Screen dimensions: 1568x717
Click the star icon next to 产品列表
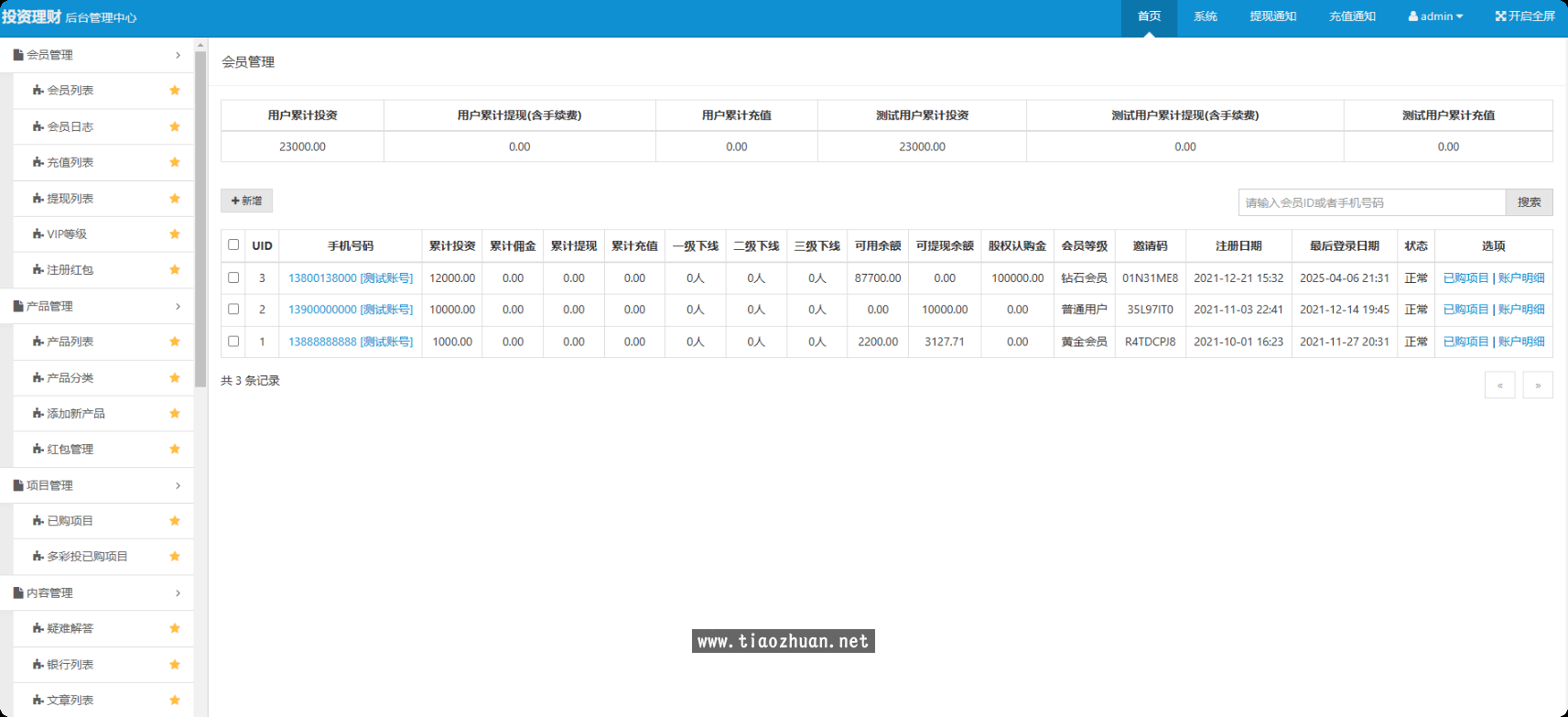[175, 342]
